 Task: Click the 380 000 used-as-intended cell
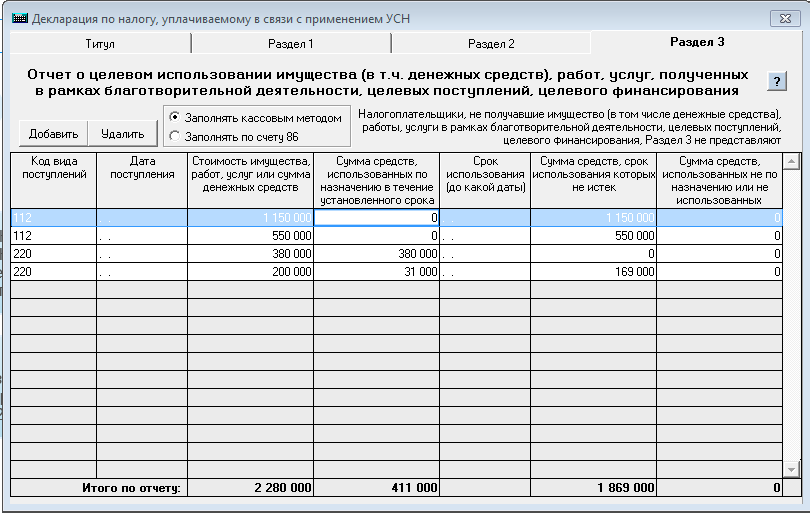[x=377, y=254]
